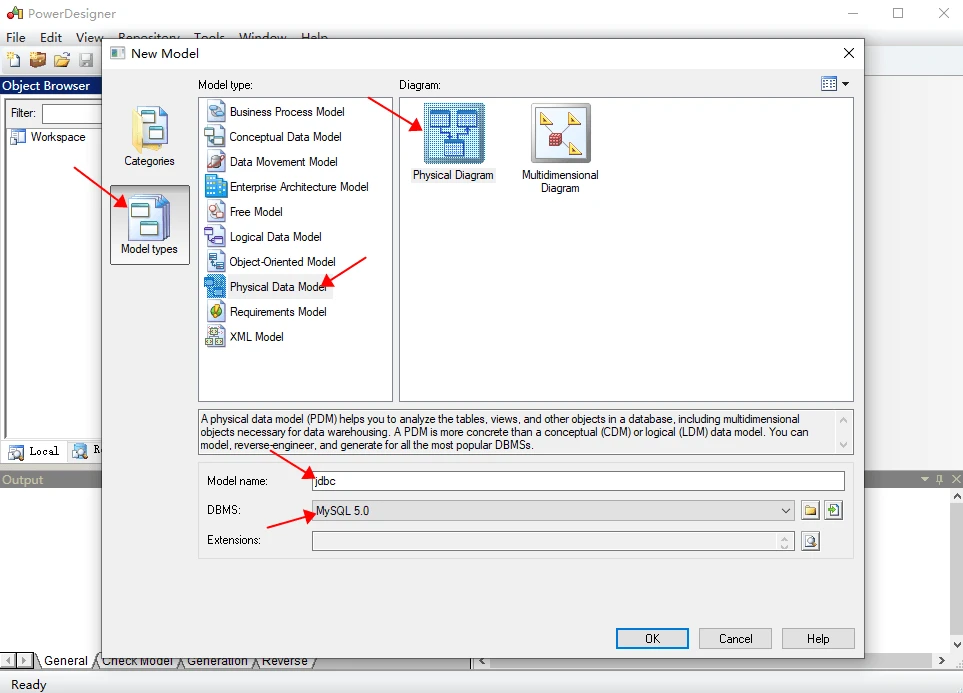Click the output tabs scroll-left arrow
The height and width of the screenshot is (693, 963).
pyautogui.click(x=8, y=660)
